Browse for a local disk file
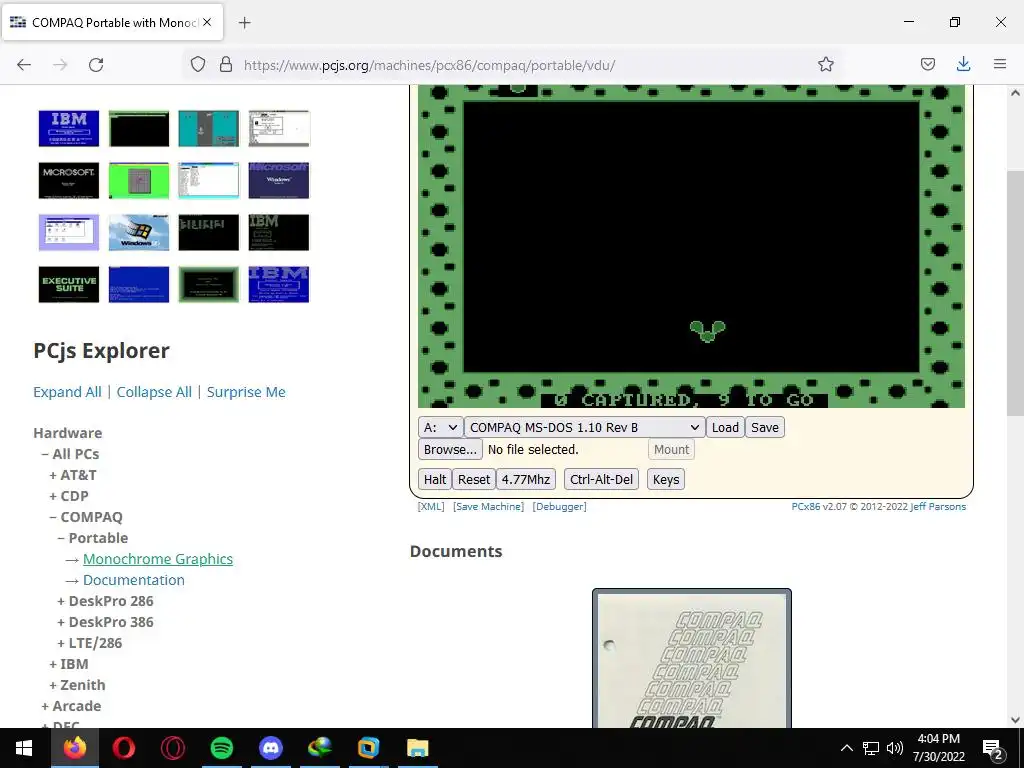Image resolution: width=1024 pixels, height=768 pixels. point(450,449)
